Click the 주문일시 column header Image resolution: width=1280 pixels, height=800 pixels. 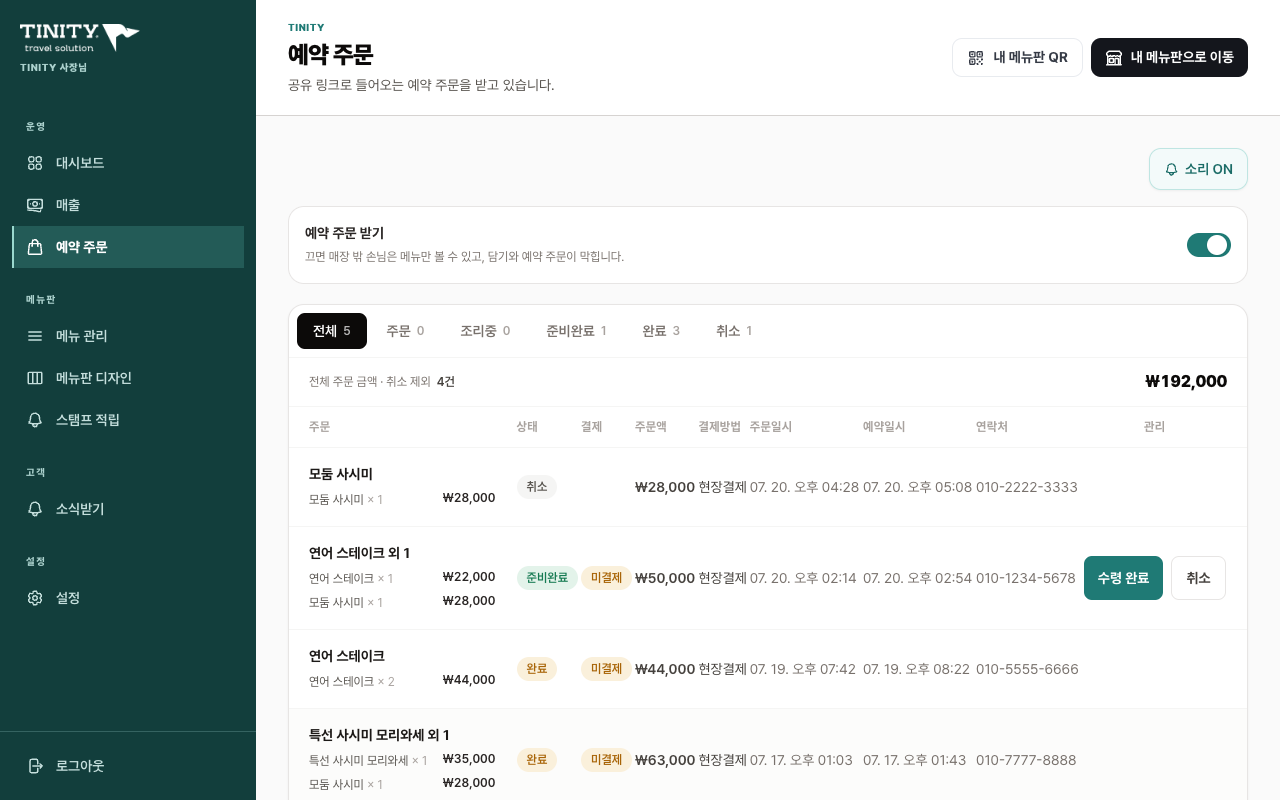[x=771, y=427]
